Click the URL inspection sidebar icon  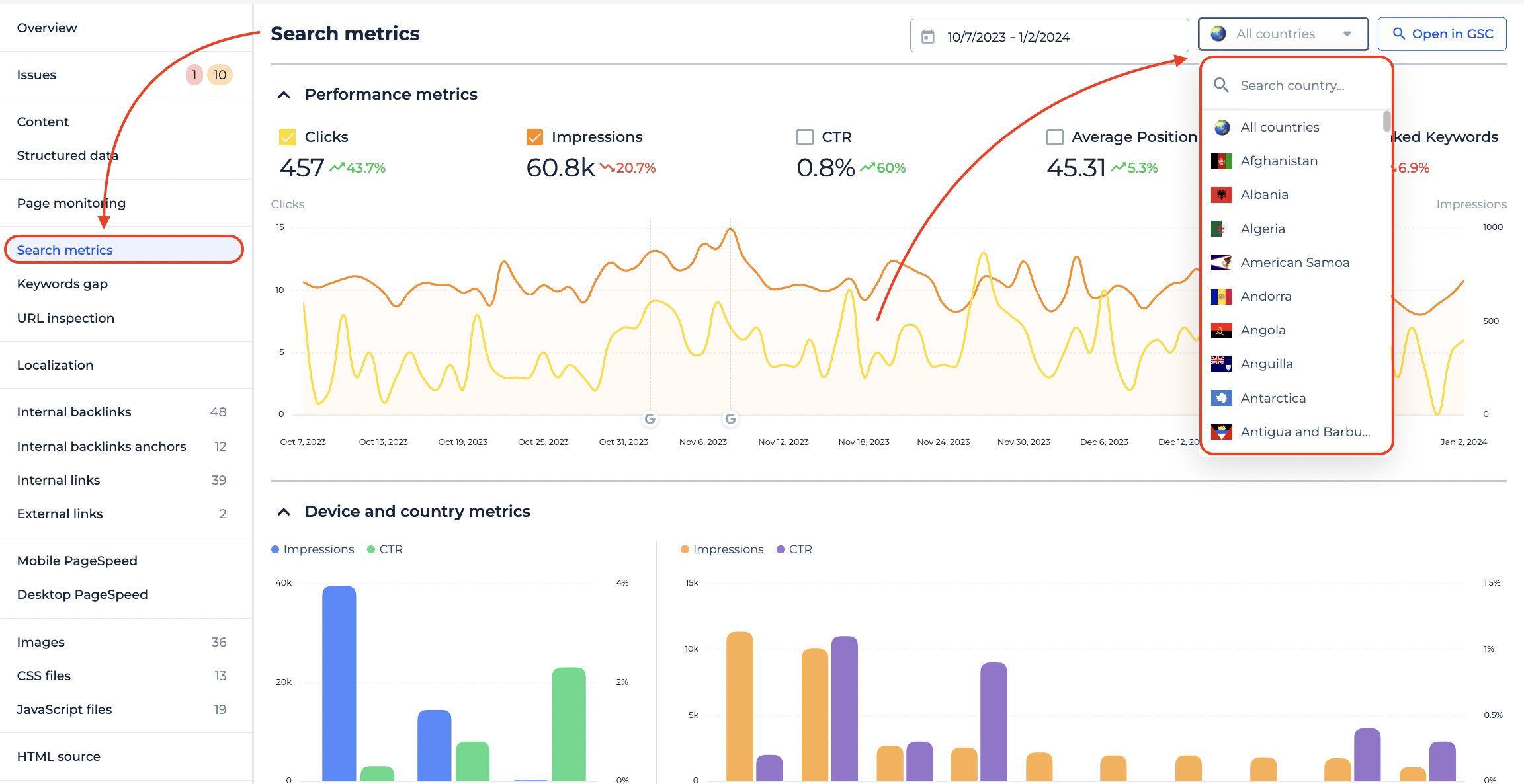[65, 317]
